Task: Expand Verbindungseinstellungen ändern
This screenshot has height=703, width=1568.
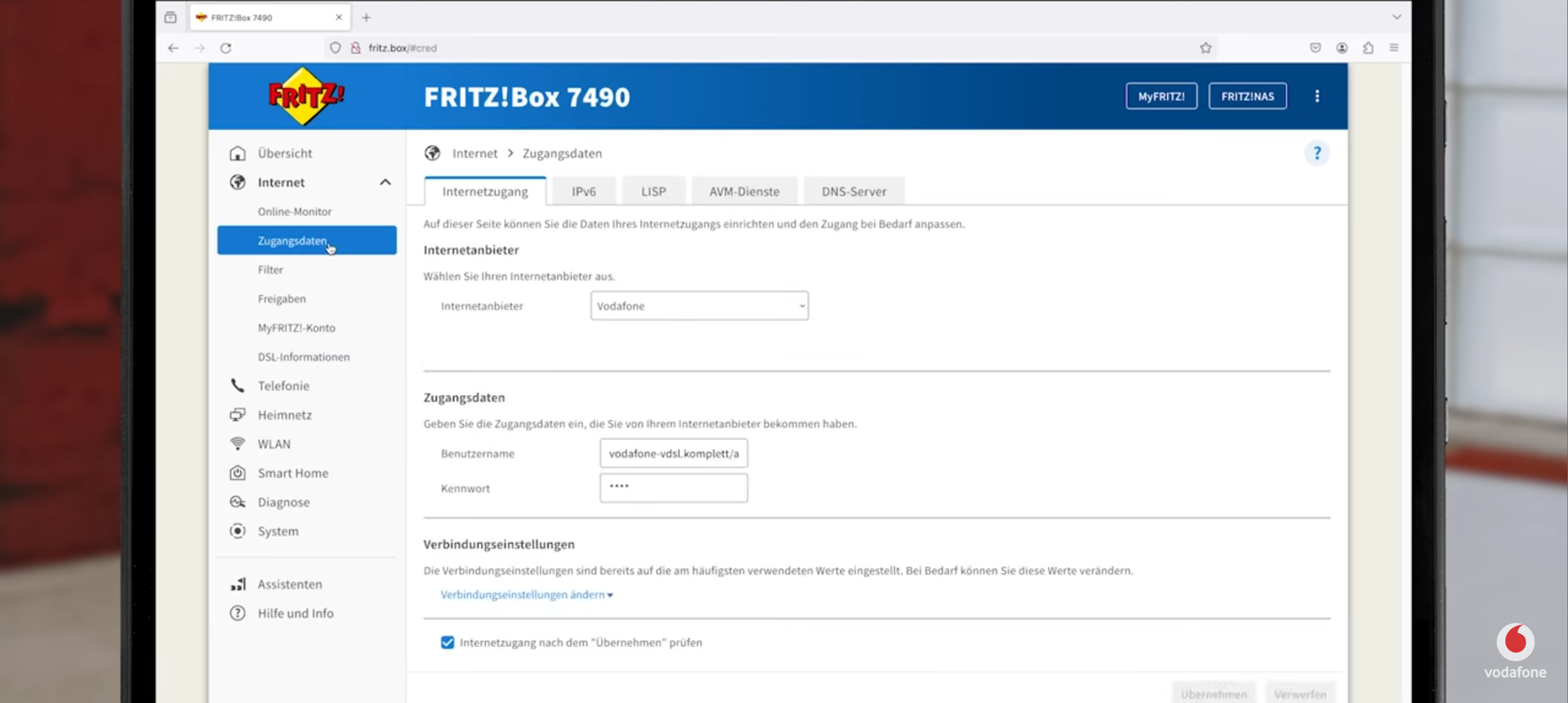Action: click(526, 594)
